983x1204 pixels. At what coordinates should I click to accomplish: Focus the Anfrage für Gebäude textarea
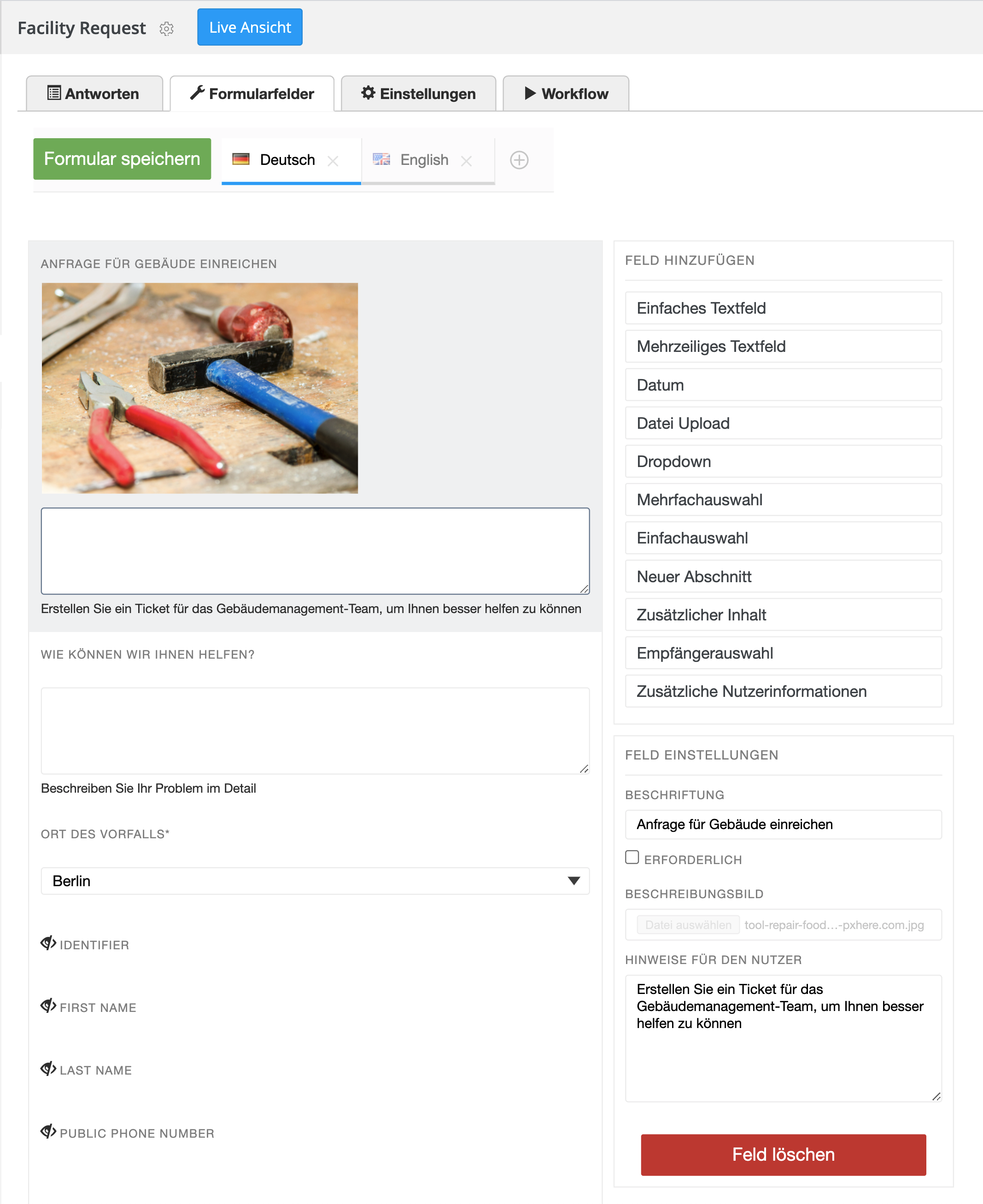point(316,551)
